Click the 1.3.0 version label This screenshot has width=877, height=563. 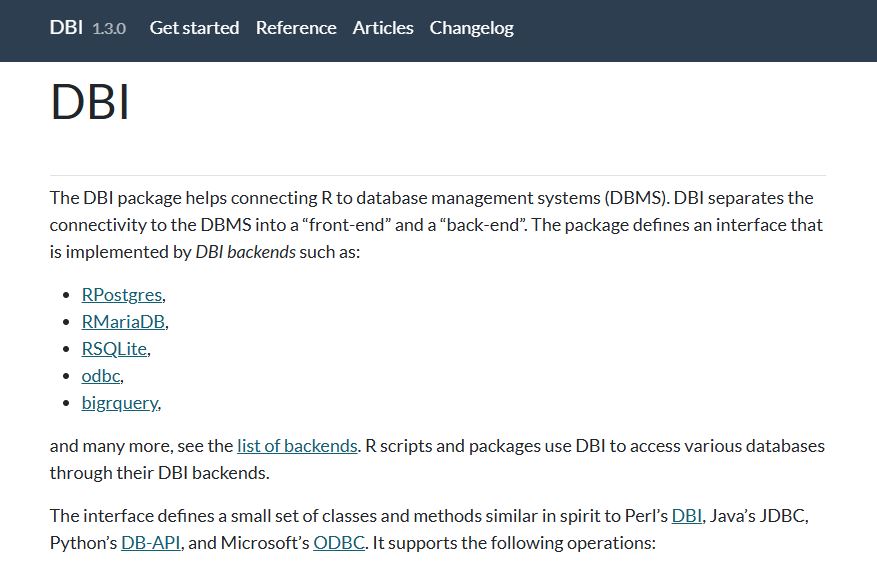[109, 29]
